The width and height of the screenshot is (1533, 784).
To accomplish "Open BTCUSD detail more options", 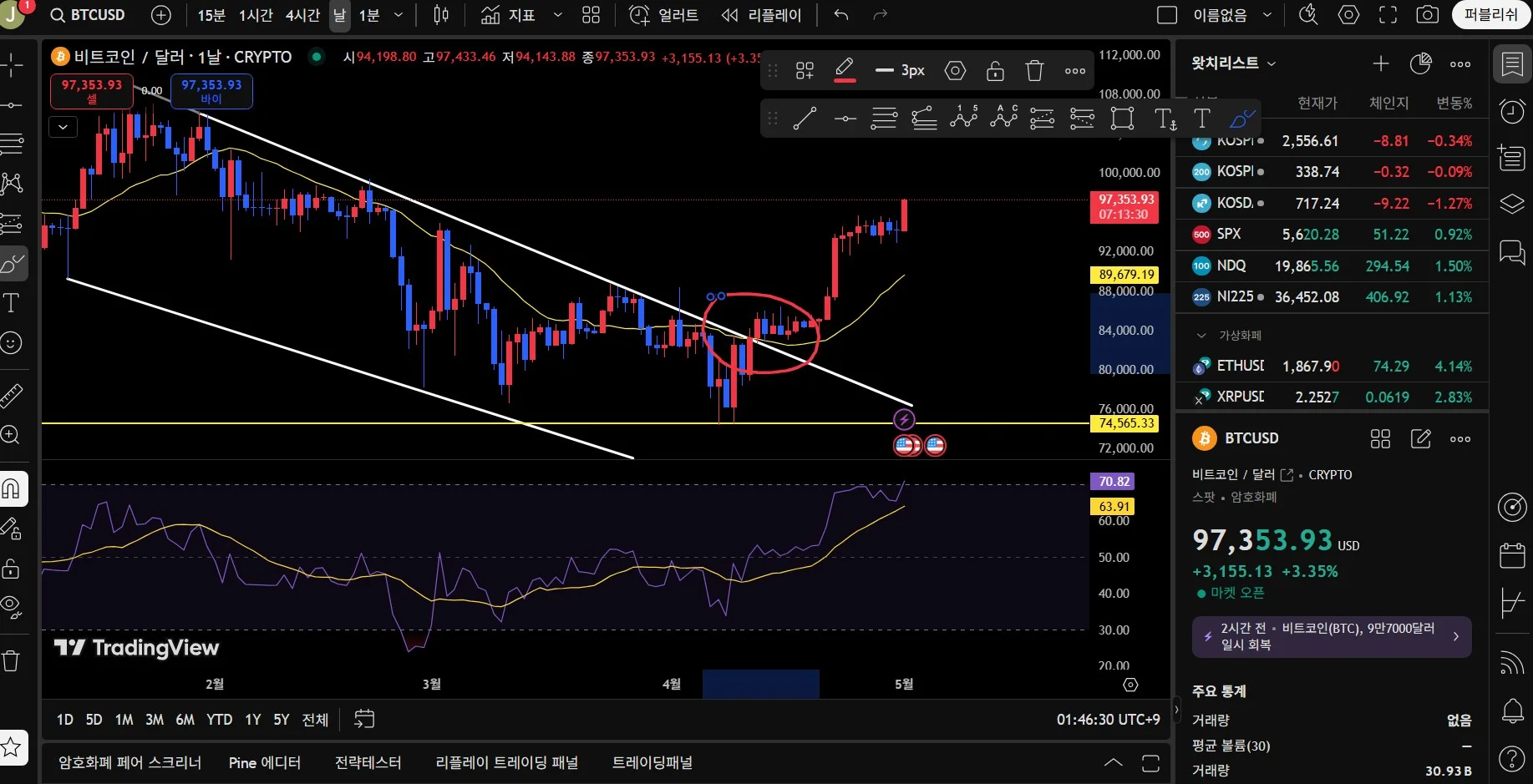I will (1460, 438).
